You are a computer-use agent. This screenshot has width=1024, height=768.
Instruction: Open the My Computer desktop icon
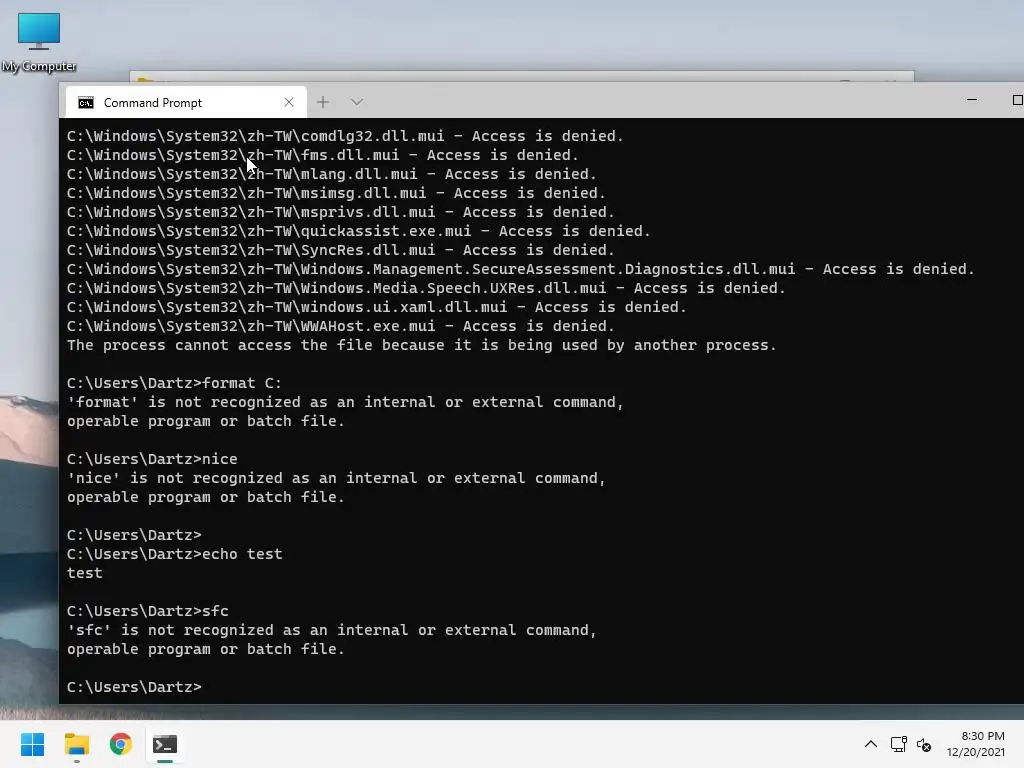39,42
